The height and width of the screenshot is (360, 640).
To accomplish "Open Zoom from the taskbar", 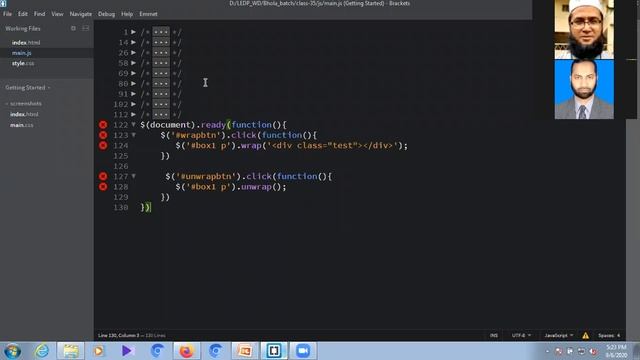I will (303, 351).
